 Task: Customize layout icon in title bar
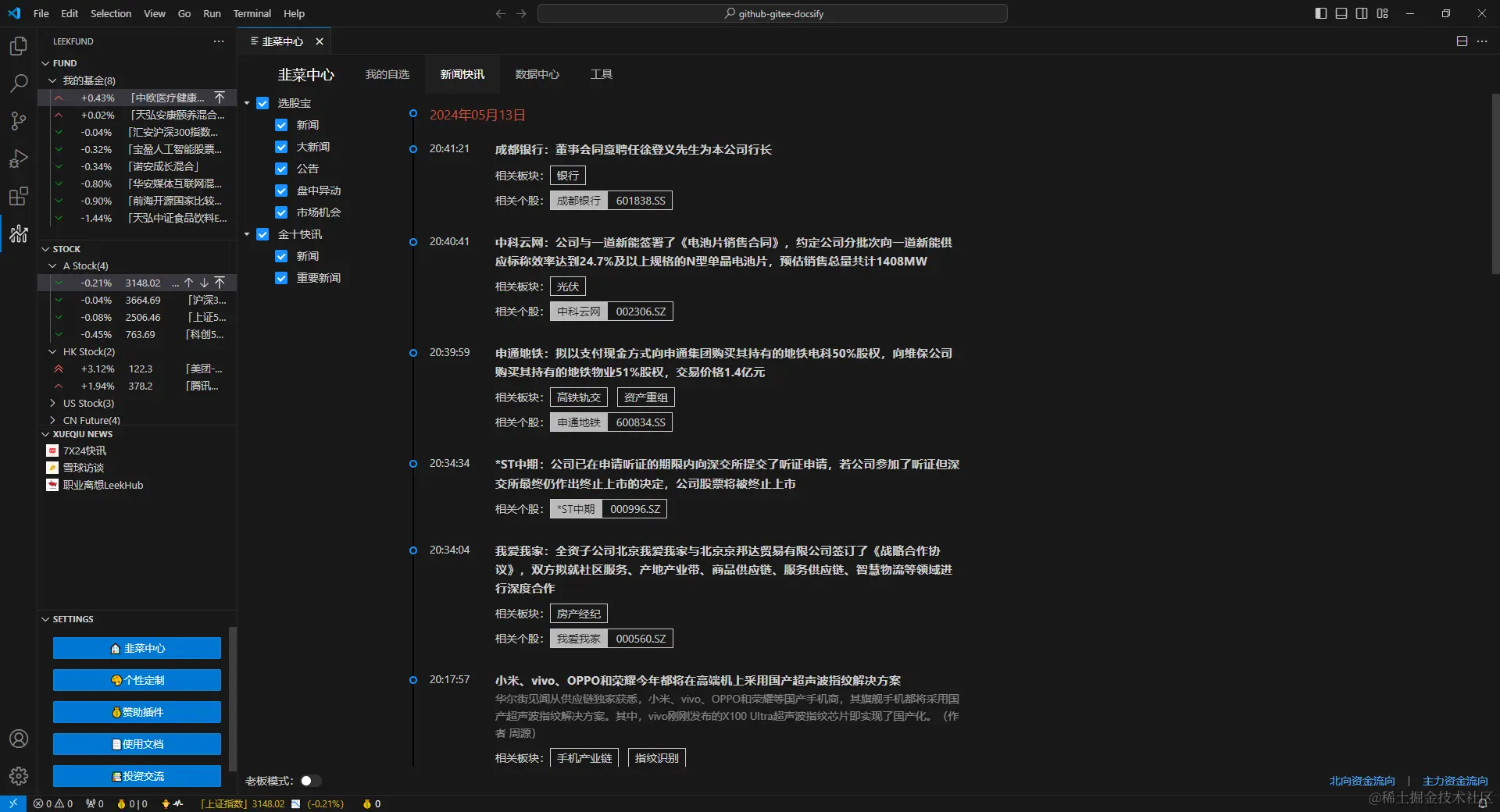tap(1383, 13)
